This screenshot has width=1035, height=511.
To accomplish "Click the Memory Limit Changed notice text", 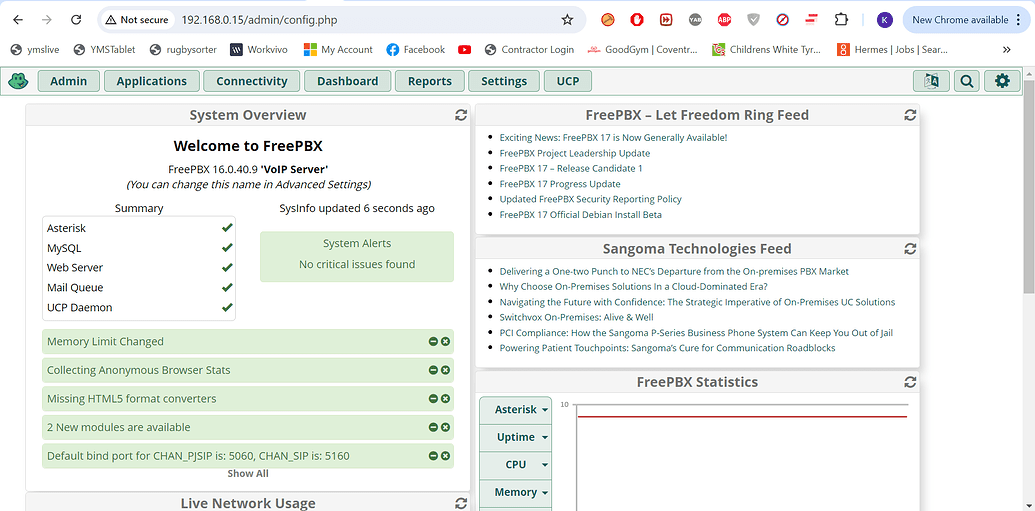I will click(106, 341).
